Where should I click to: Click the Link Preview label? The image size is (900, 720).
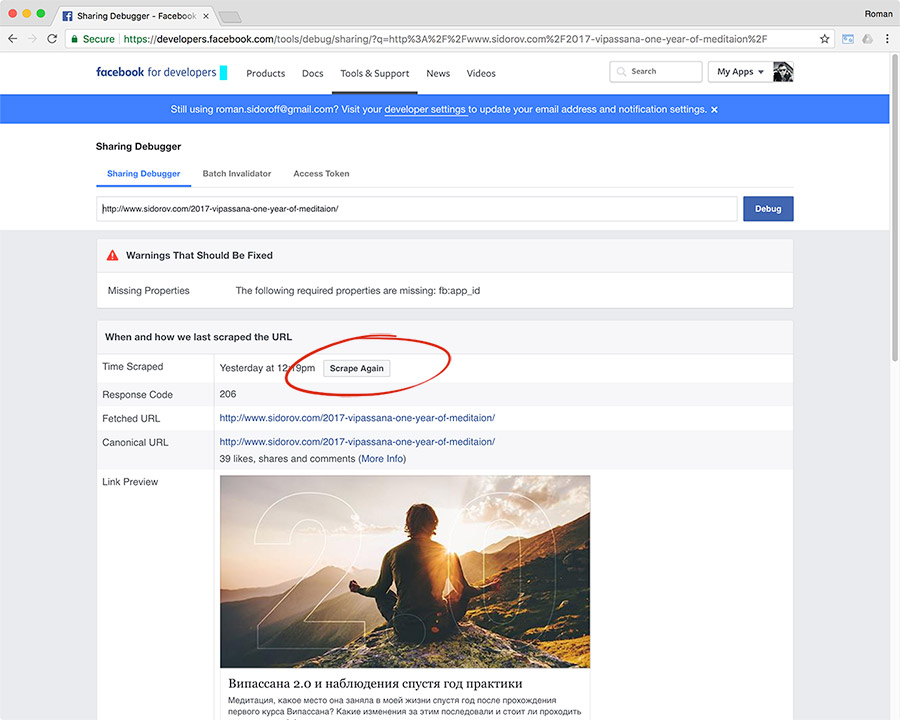[130, 482]
